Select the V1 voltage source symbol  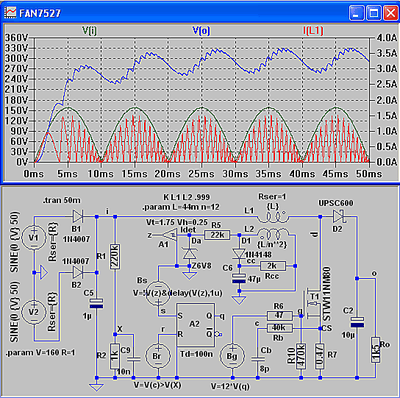tap(34, 237)
